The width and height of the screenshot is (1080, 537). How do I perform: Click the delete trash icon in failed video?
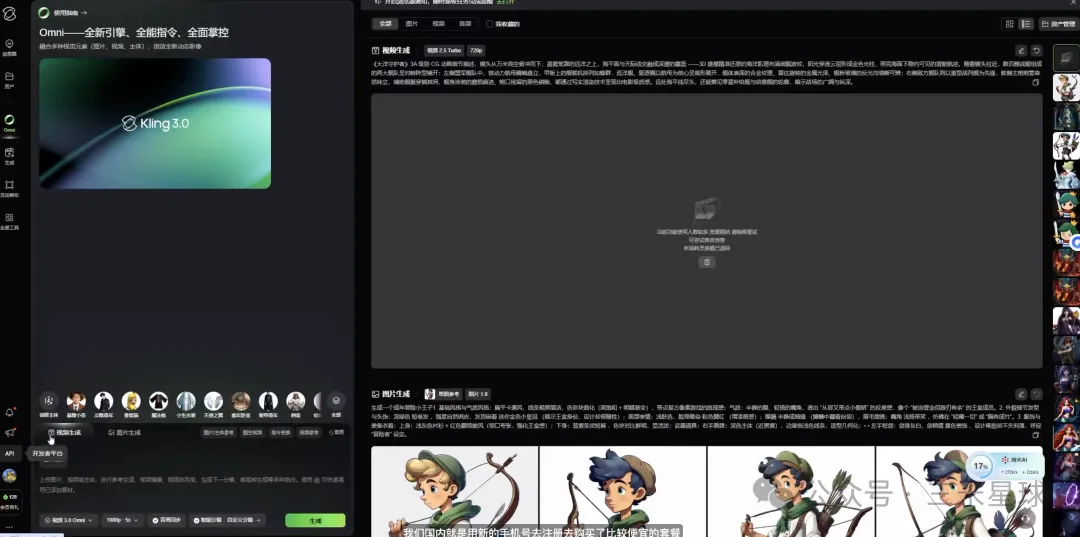pos(707,262)
